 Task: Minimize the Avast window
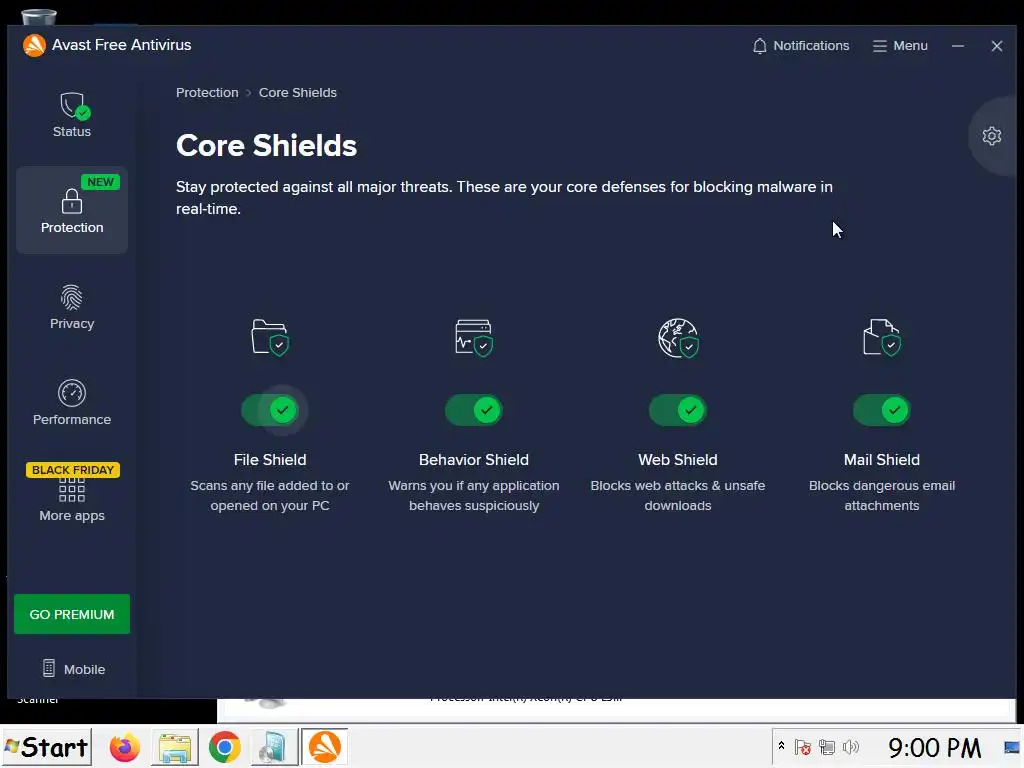pyautogui.click(x=957, y=46)
